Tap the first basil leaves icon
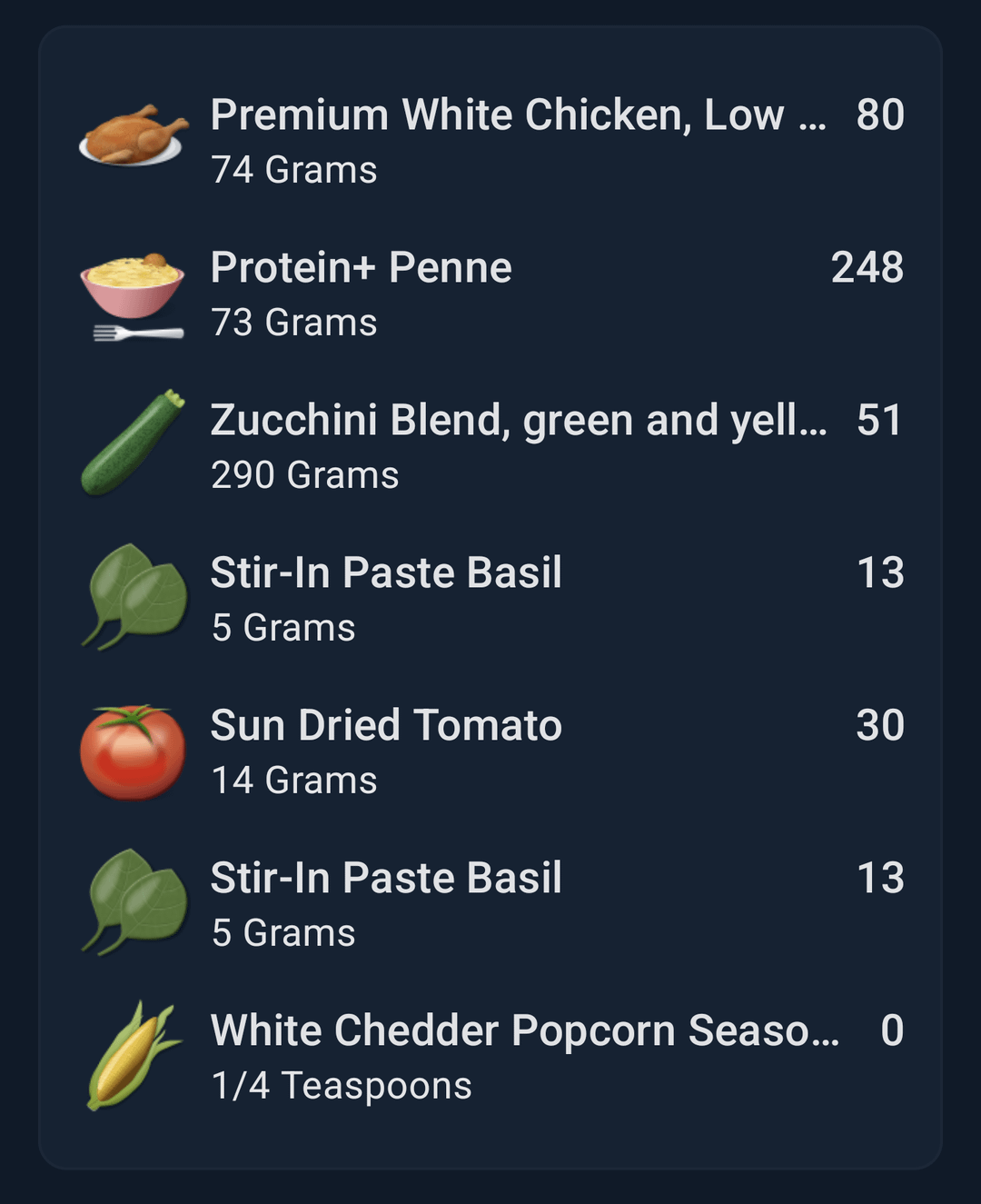Image resolution: width=981 pixels, height=1204 pixels. [134, 597]
